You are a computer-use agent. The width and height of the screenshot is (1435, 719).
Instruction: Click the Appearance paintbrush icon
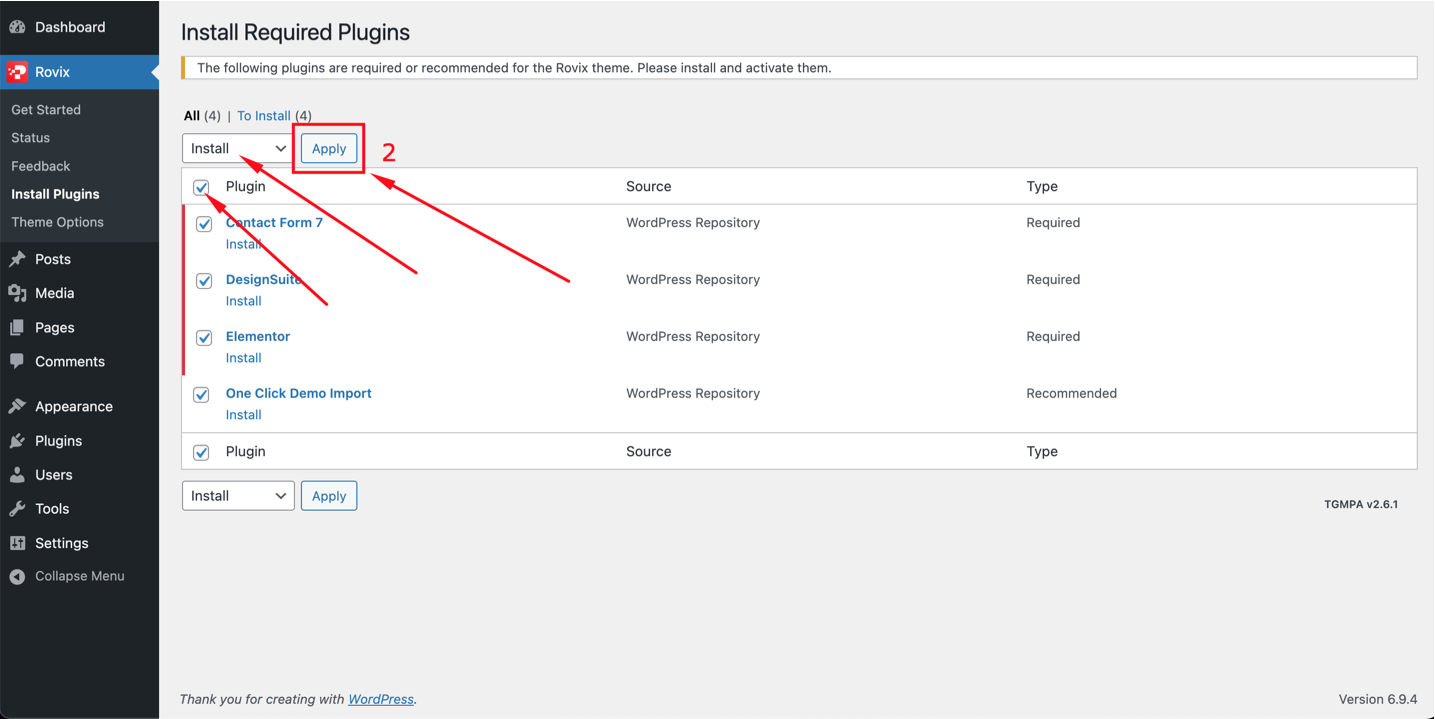click(17, 406)
